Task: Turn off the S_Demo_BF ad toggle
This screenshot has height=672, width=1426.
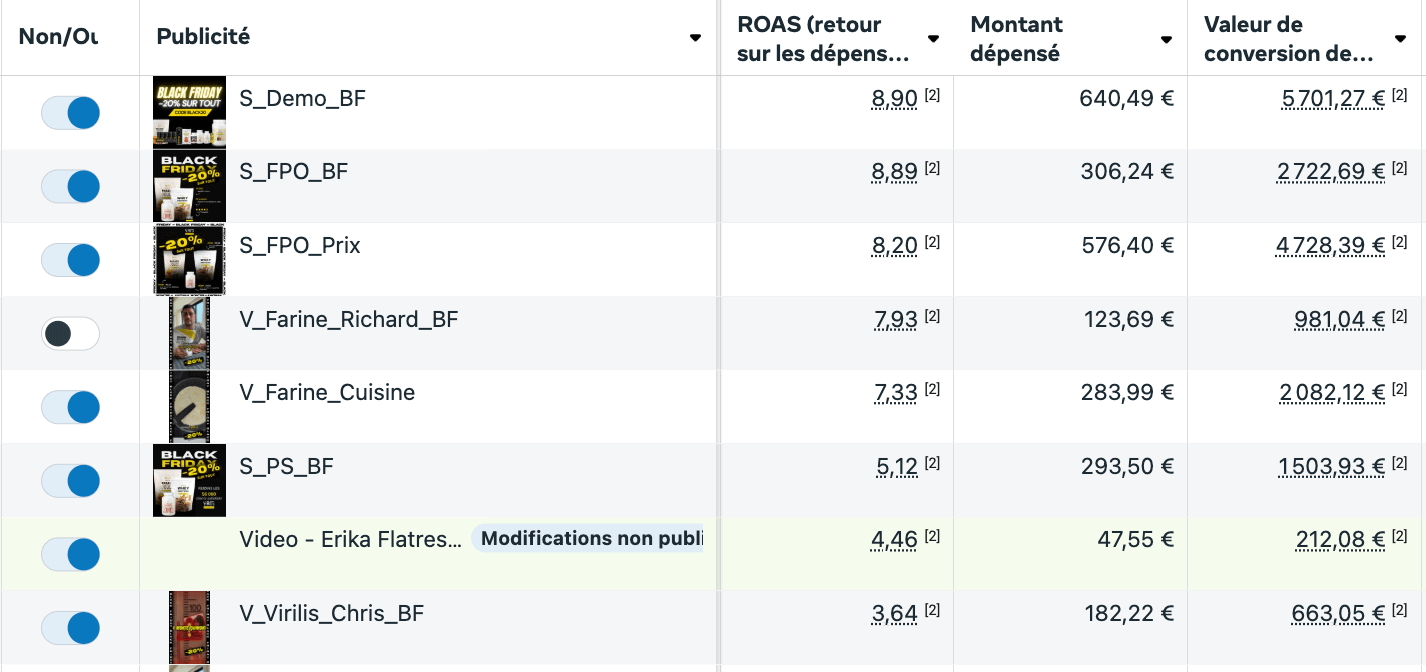Action: 70,112
